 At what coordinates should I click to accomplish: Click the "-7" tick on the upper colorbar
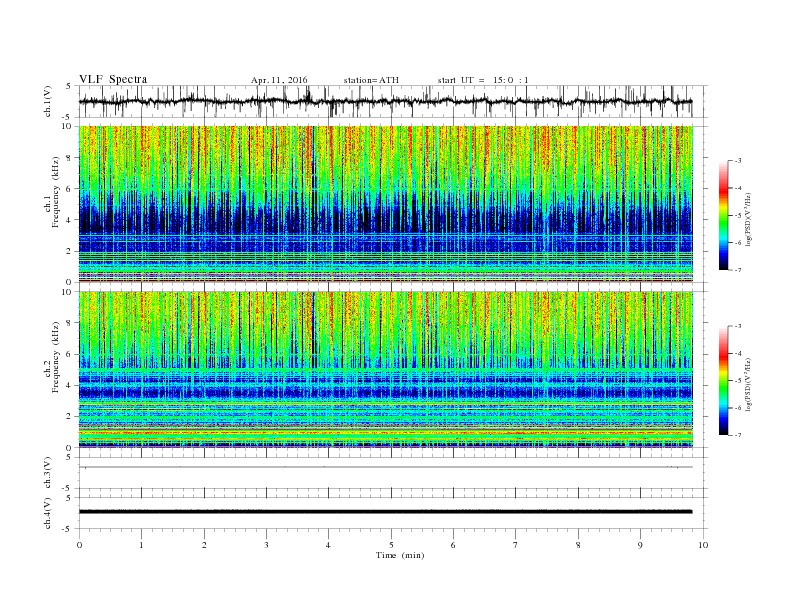[x=737, y=270]
